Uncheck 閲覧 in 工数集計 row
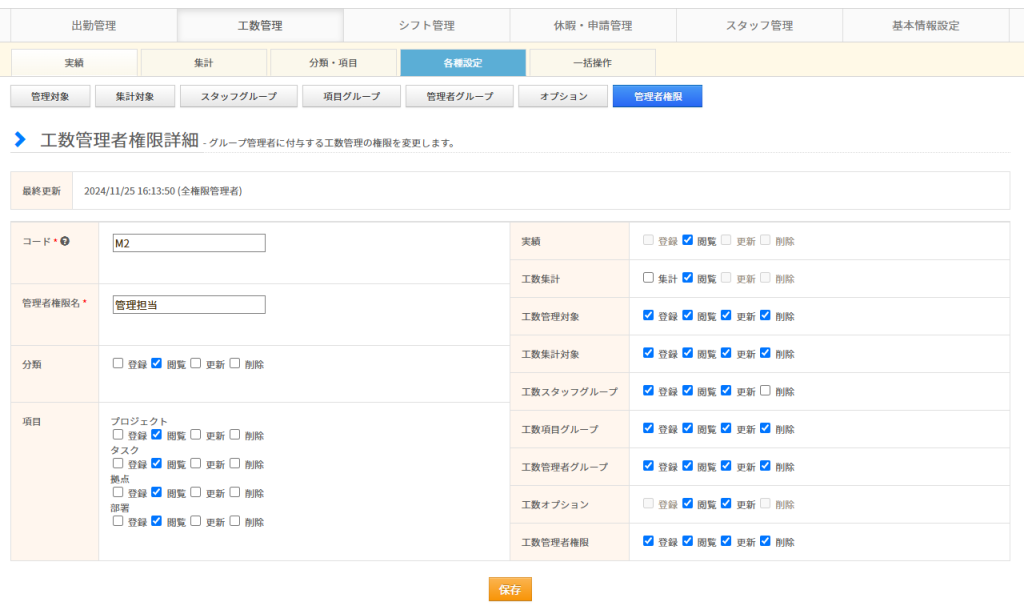Screen dimensions: 1024x610 (x=687, y=278)
